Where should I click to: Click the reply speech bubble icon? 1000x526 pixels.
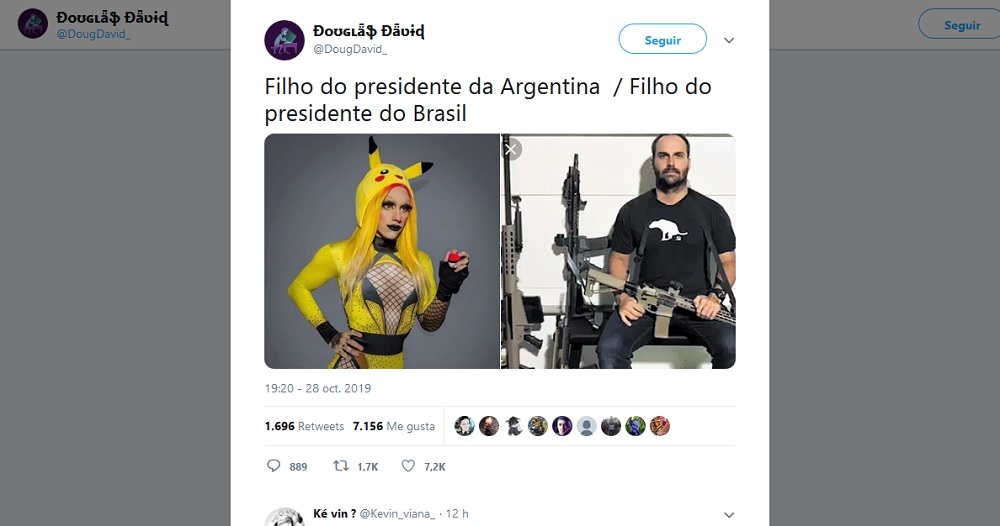(273, 466)
